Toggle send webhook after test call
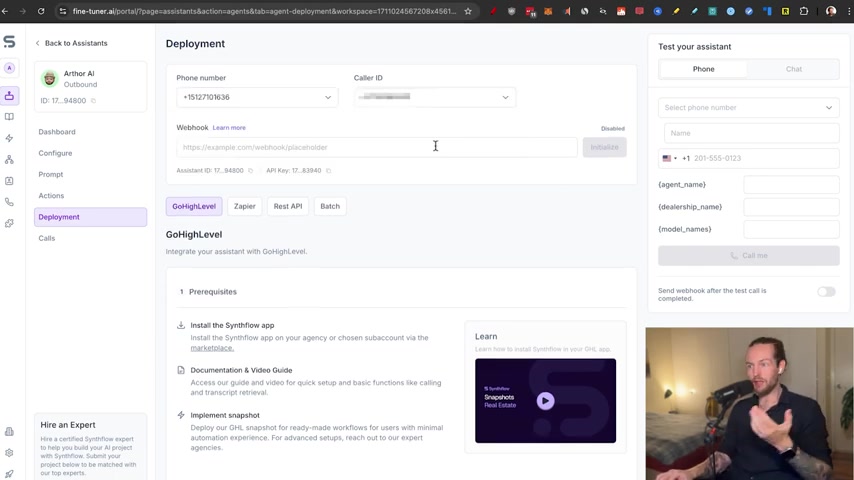The height and width of the screenshot is (480, 854). [826, 291]
